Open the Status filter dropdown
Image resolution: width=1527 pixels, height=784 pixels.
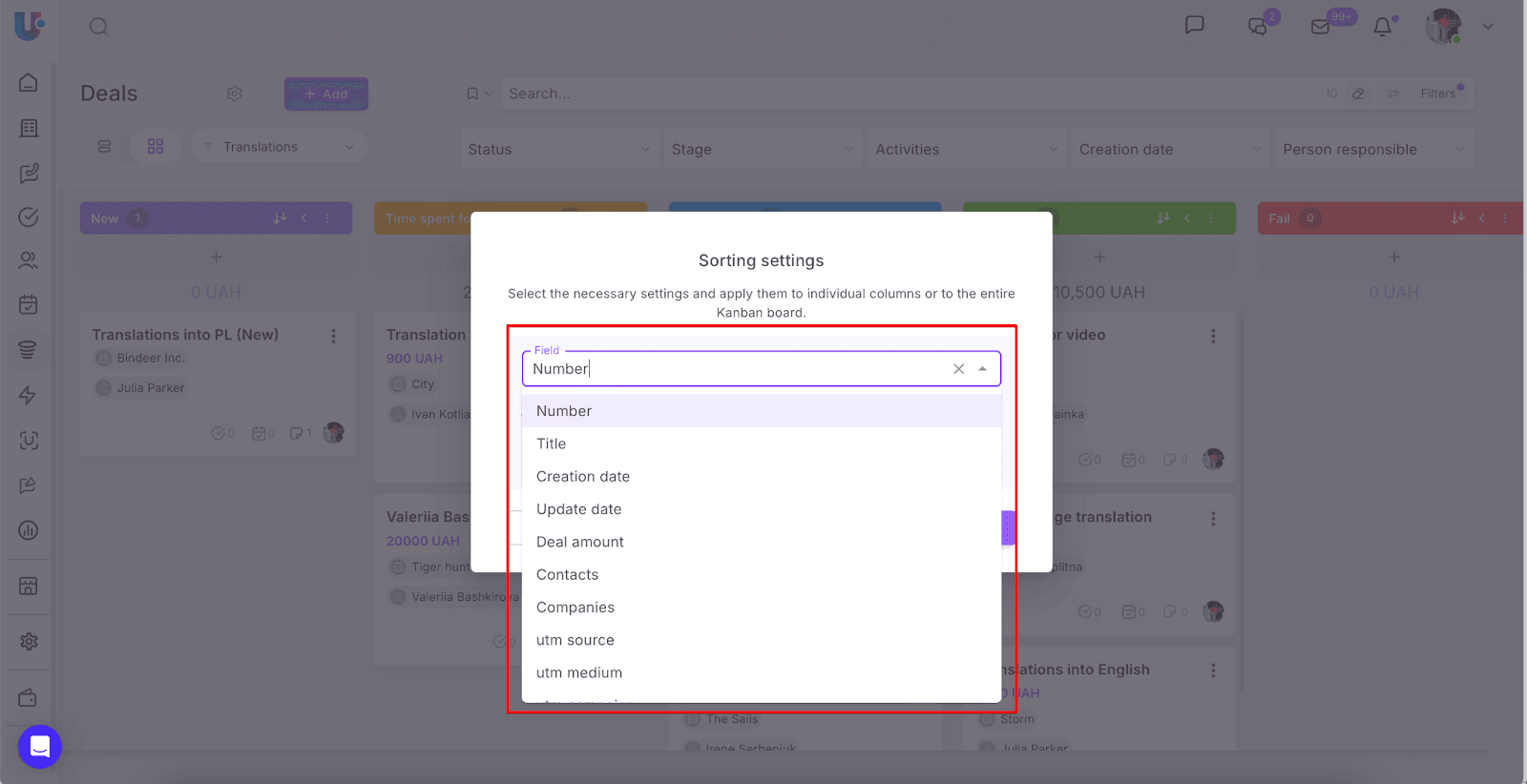tap(558, 150)
